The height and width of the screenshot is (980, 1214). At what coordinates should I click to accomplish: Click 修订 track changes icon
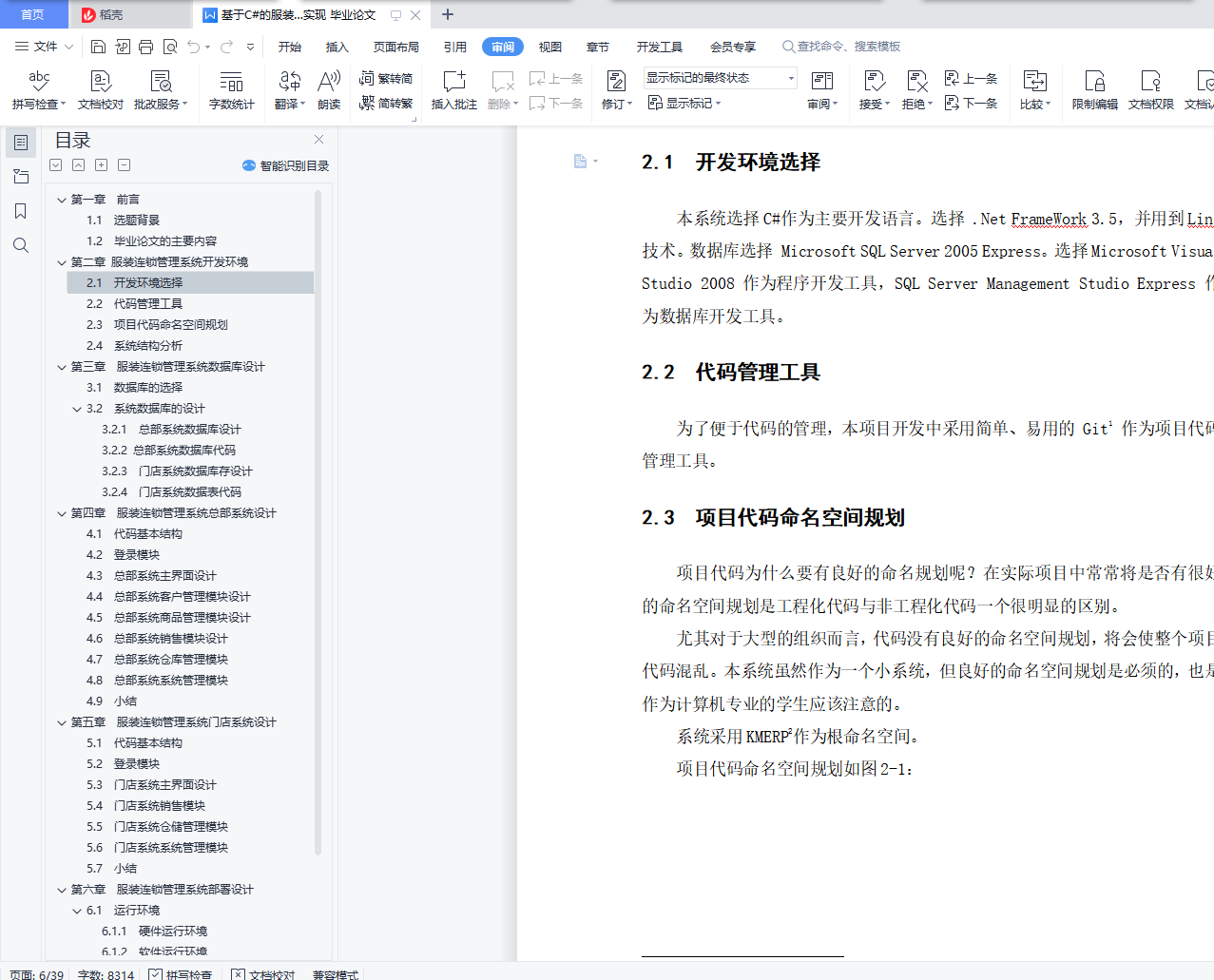[617, 91]
